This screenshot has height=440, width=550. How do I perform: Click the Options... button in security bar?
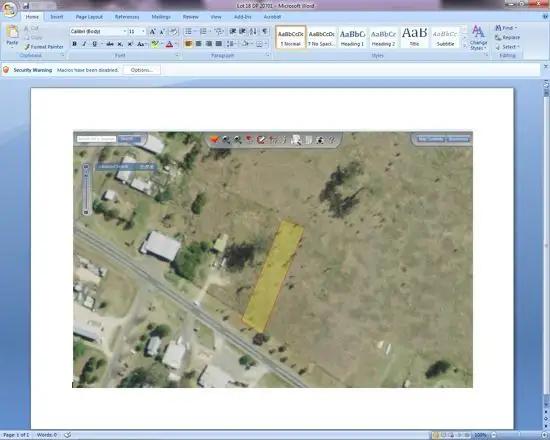[142, 70]
